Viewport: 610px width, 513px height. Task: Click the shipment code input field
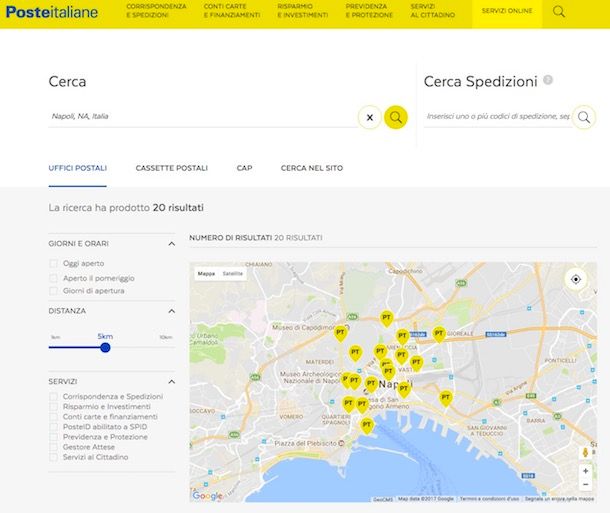tap(497, 117)
